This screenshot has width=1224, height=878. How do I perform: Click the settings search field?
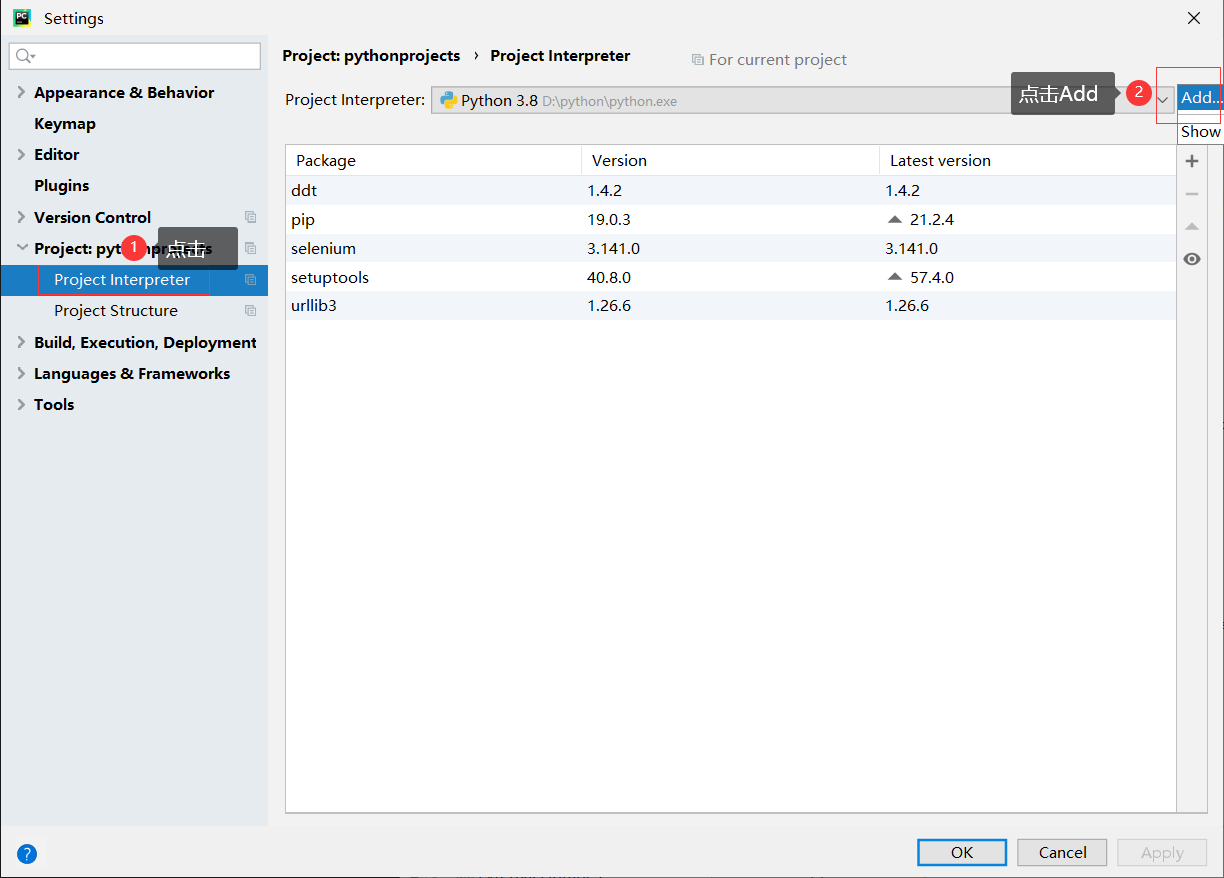pos(134,56)
